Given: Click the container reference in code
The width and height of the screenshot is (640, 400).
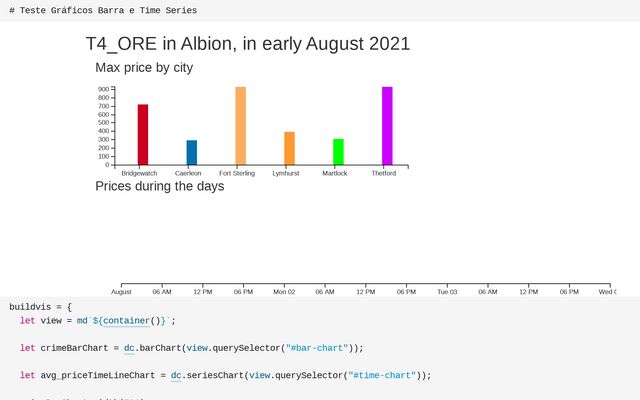Looking at the screenshot, I should [127, 321].
